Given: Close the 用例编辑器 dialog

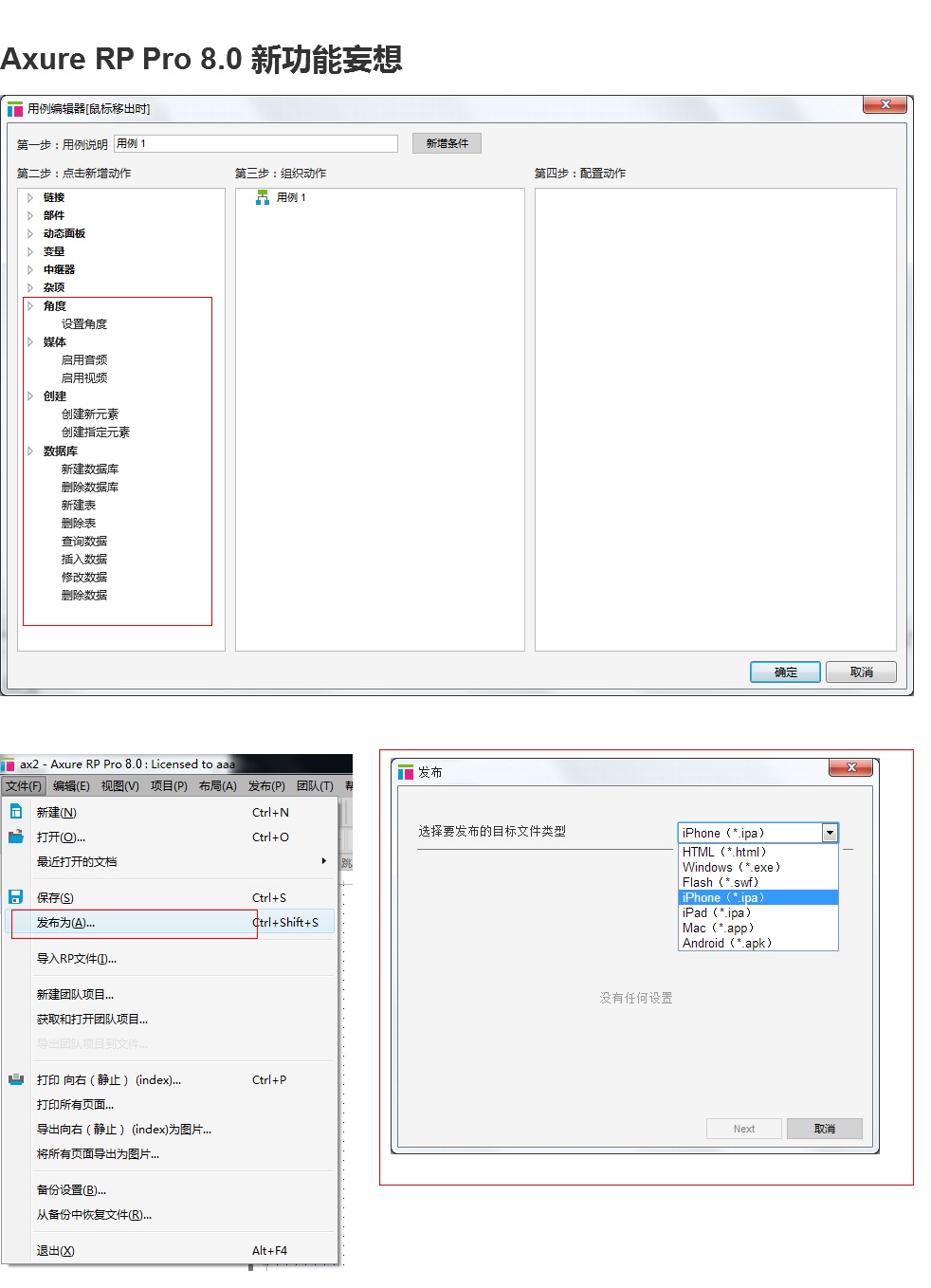Looking at the screenshot, I should (x=885, y=104).
